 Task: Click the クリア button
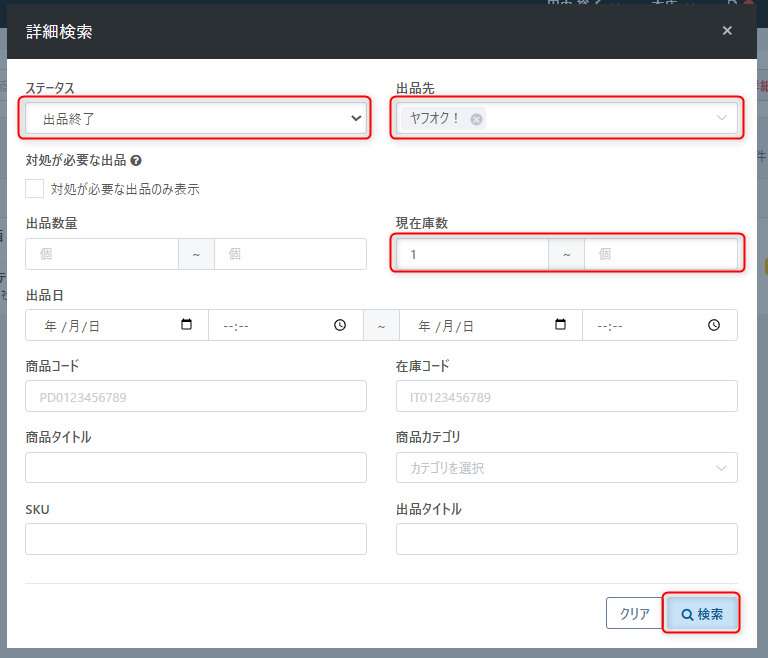[x=635, y=613]
